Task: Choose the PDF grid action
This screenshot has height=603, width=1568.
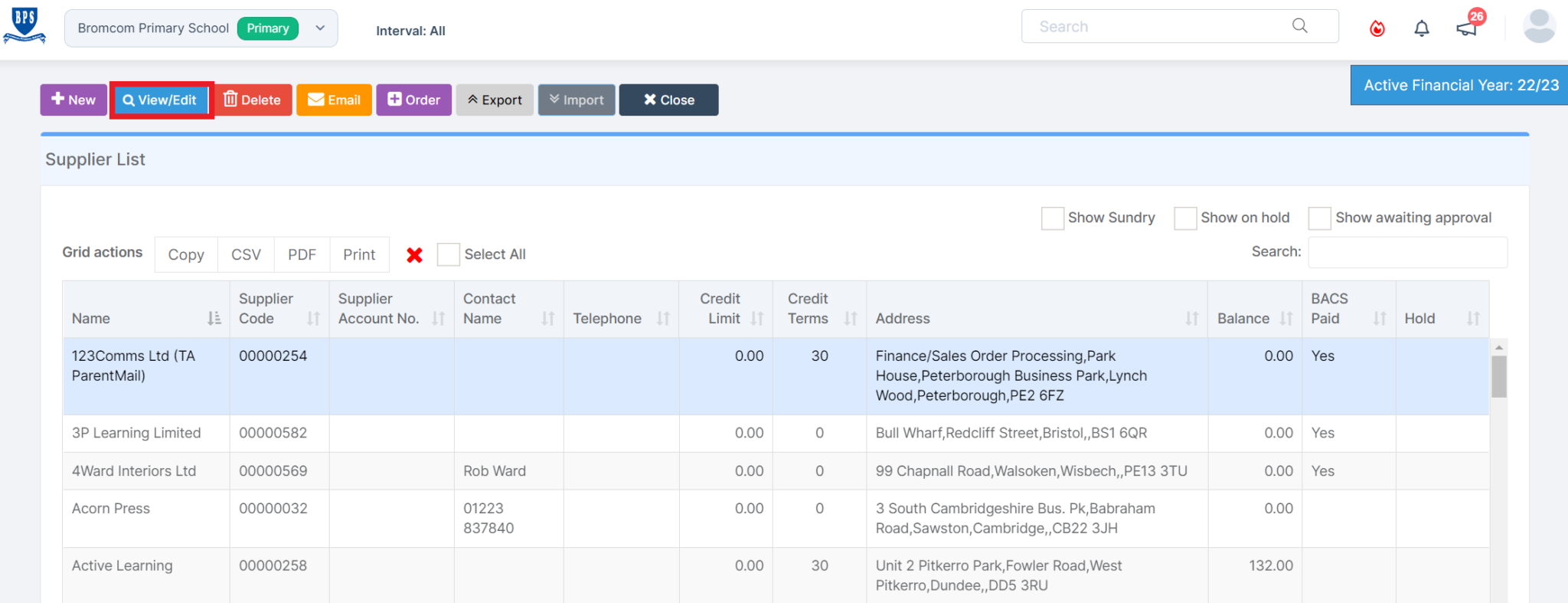Action: 302,254
